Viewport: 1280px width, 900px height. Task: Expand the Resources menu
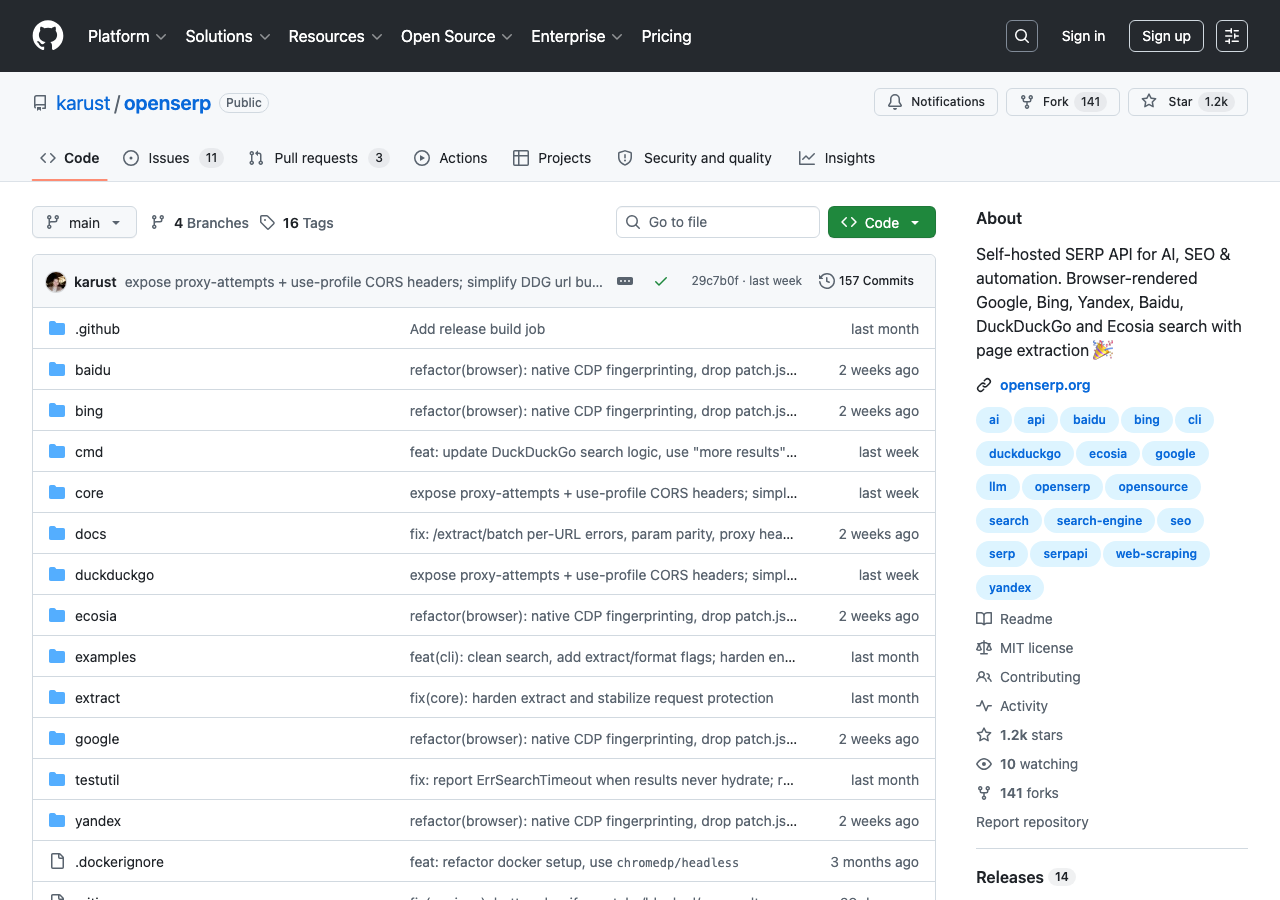point(336,36)
